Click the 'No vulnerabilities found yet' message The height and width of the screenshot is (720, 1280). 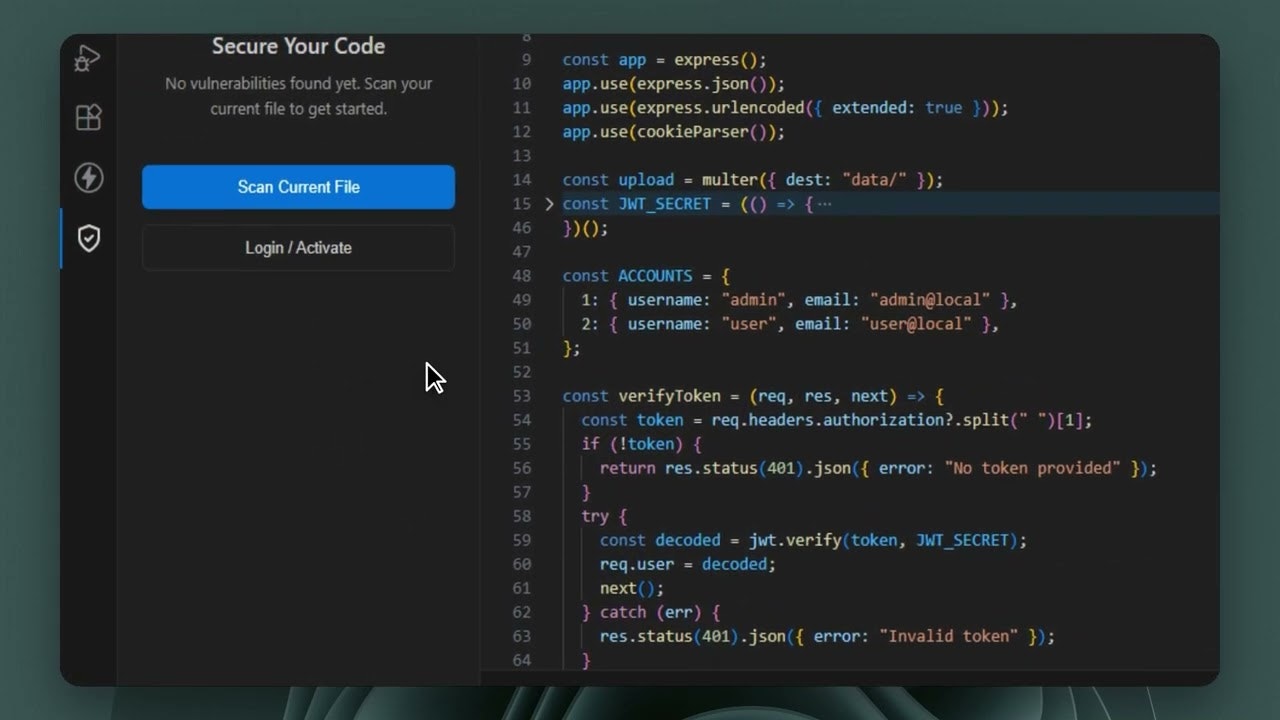(298, 96)
